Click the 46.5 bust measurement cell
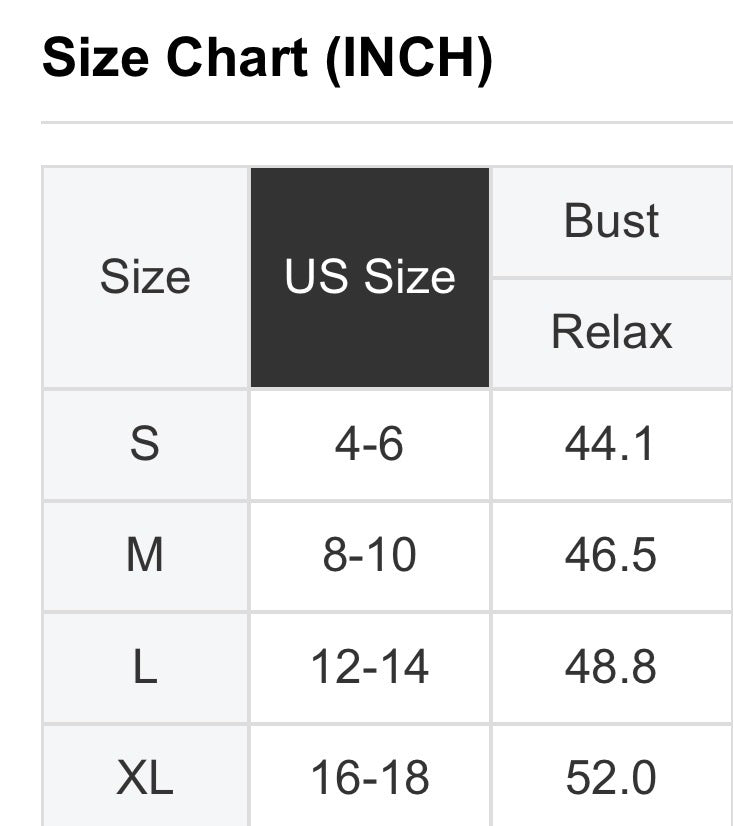 (x=610, y=554)
